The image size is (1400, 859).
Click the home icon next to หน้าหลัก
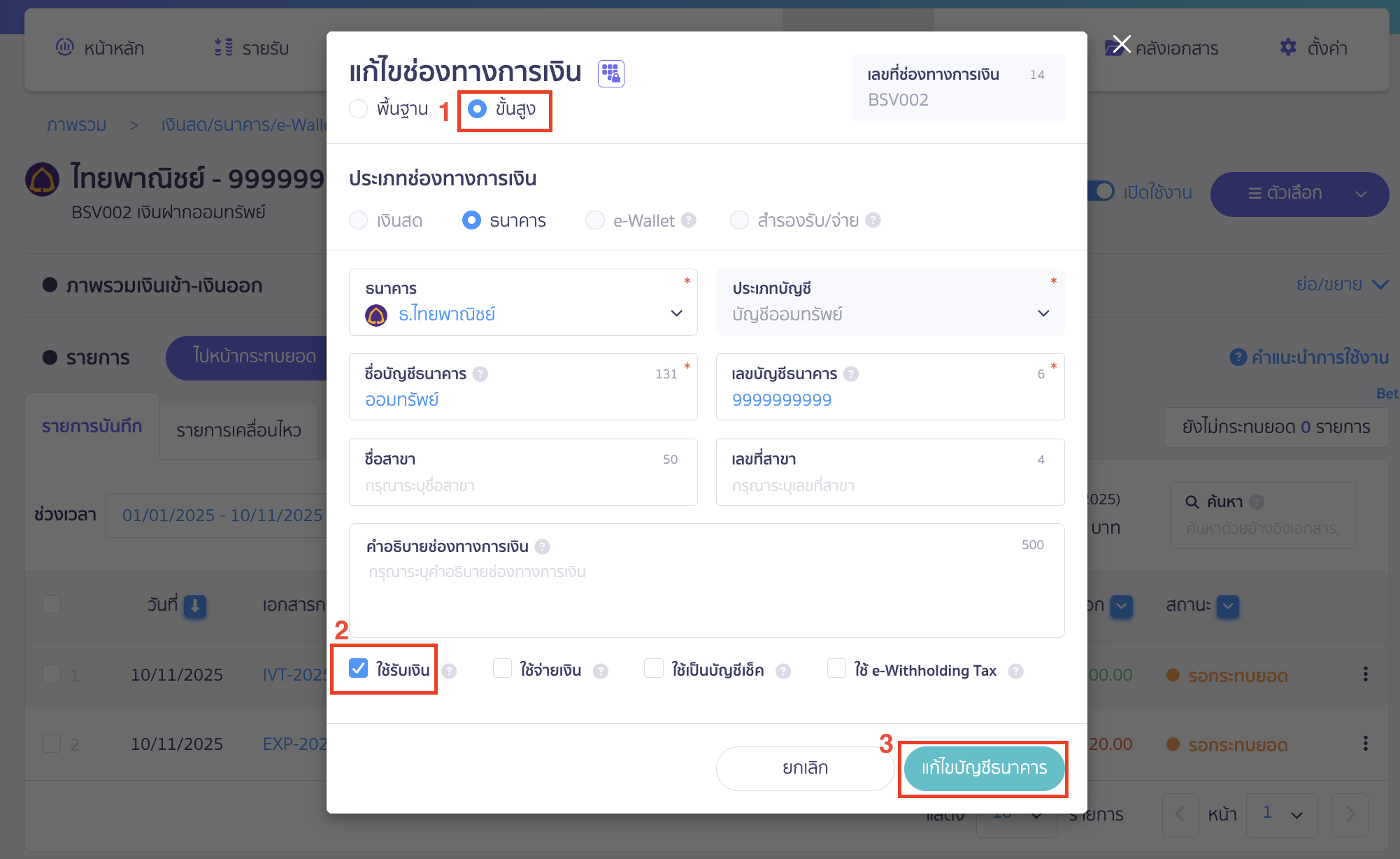click(65, 47)
